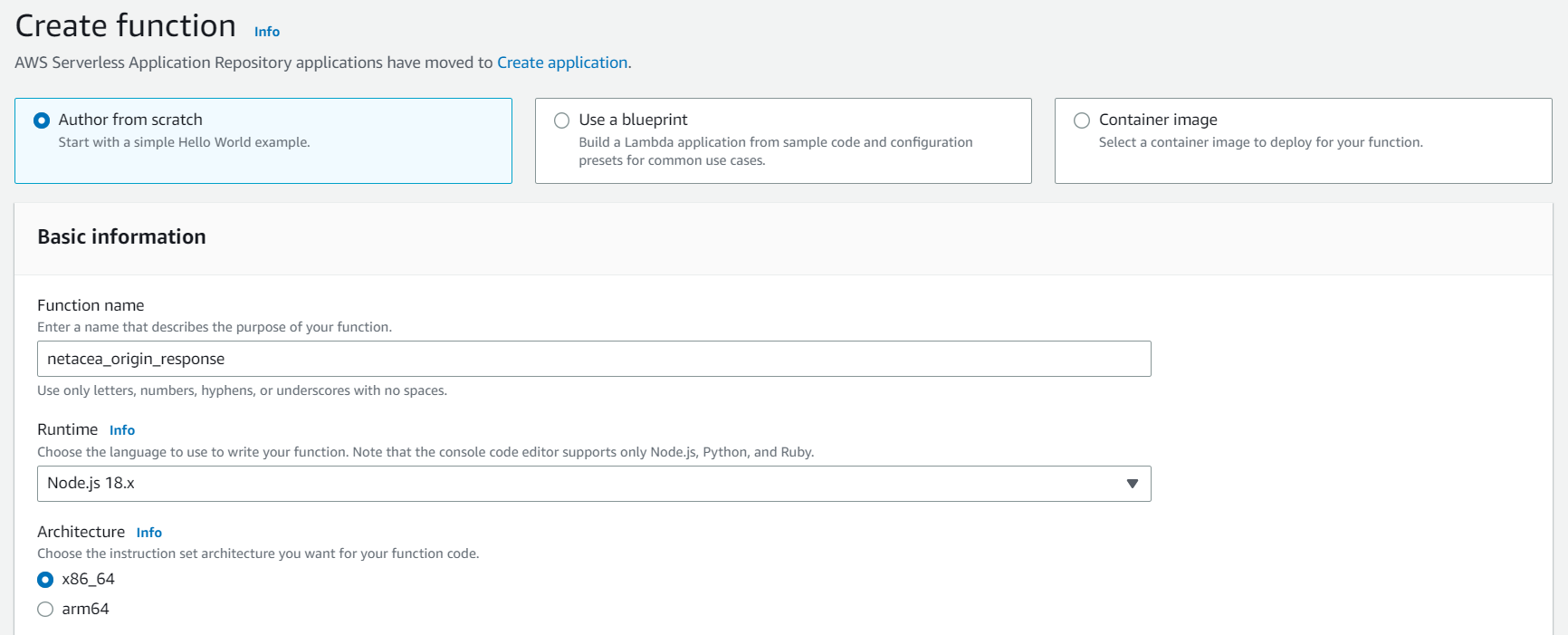Choose the x86_64 architecture radio button

coord(45,580)
